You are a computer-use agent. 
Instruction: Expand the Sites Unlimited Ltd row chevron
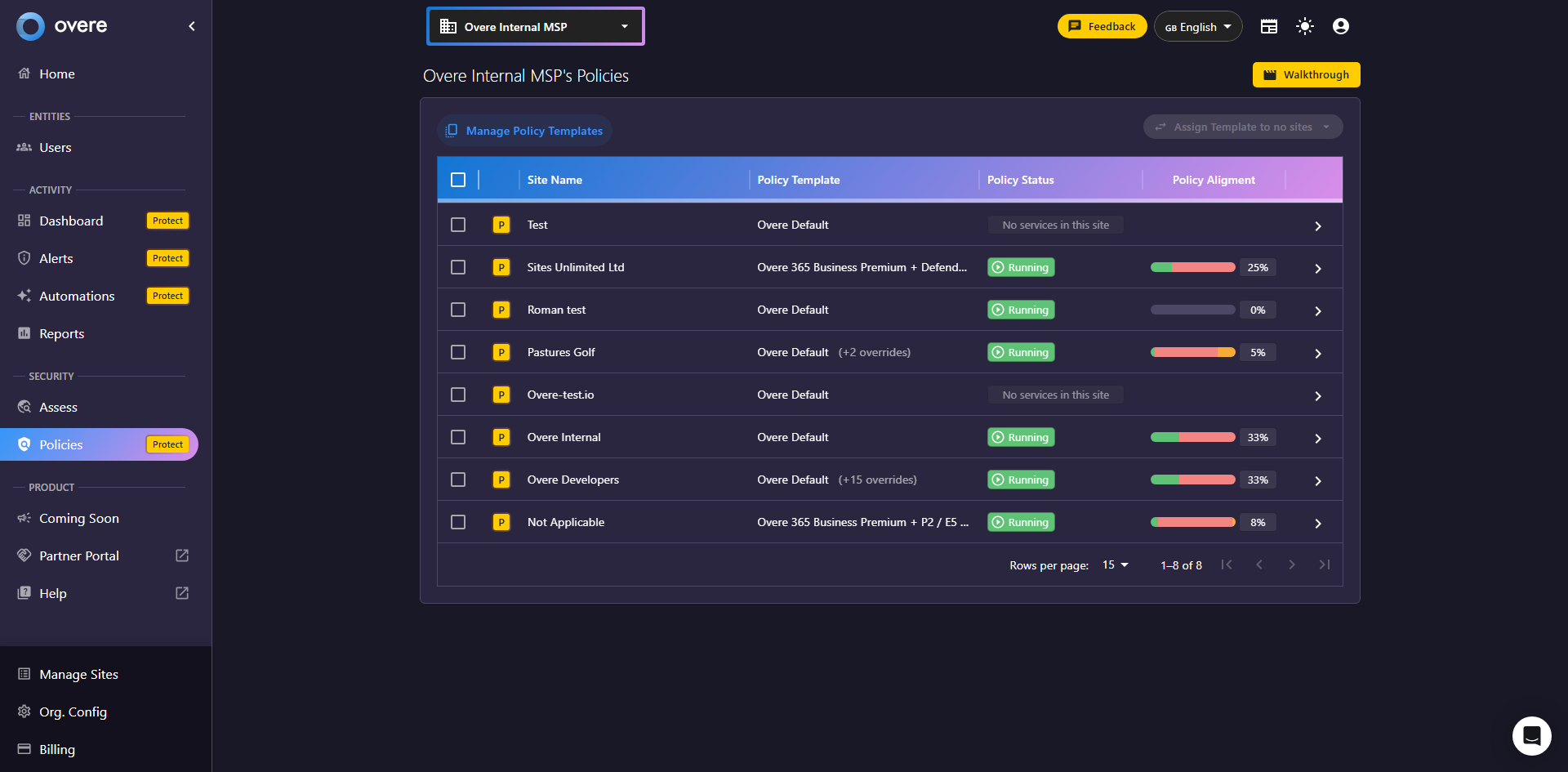(x=1318, y=268)
